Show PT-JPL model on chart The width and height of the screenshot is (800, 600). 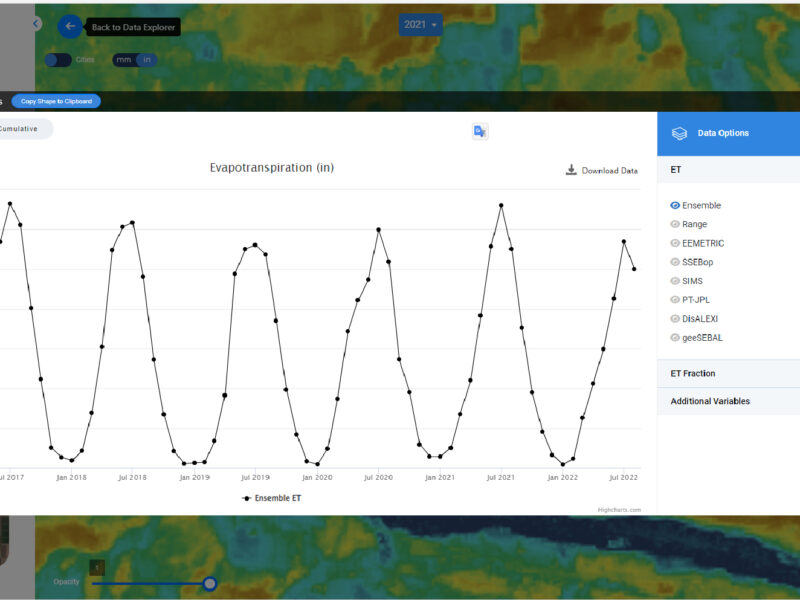(675, 300)
